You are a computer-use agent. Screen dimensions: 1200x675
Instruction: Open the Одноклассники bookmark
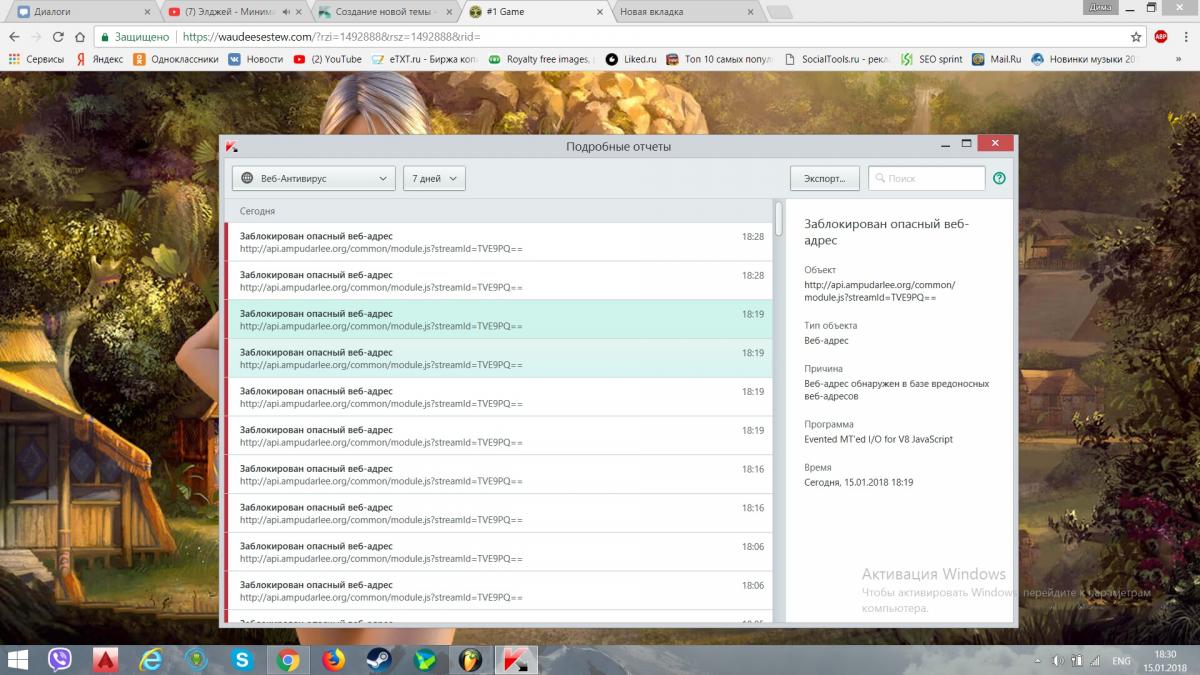click(x=176, y=59)
